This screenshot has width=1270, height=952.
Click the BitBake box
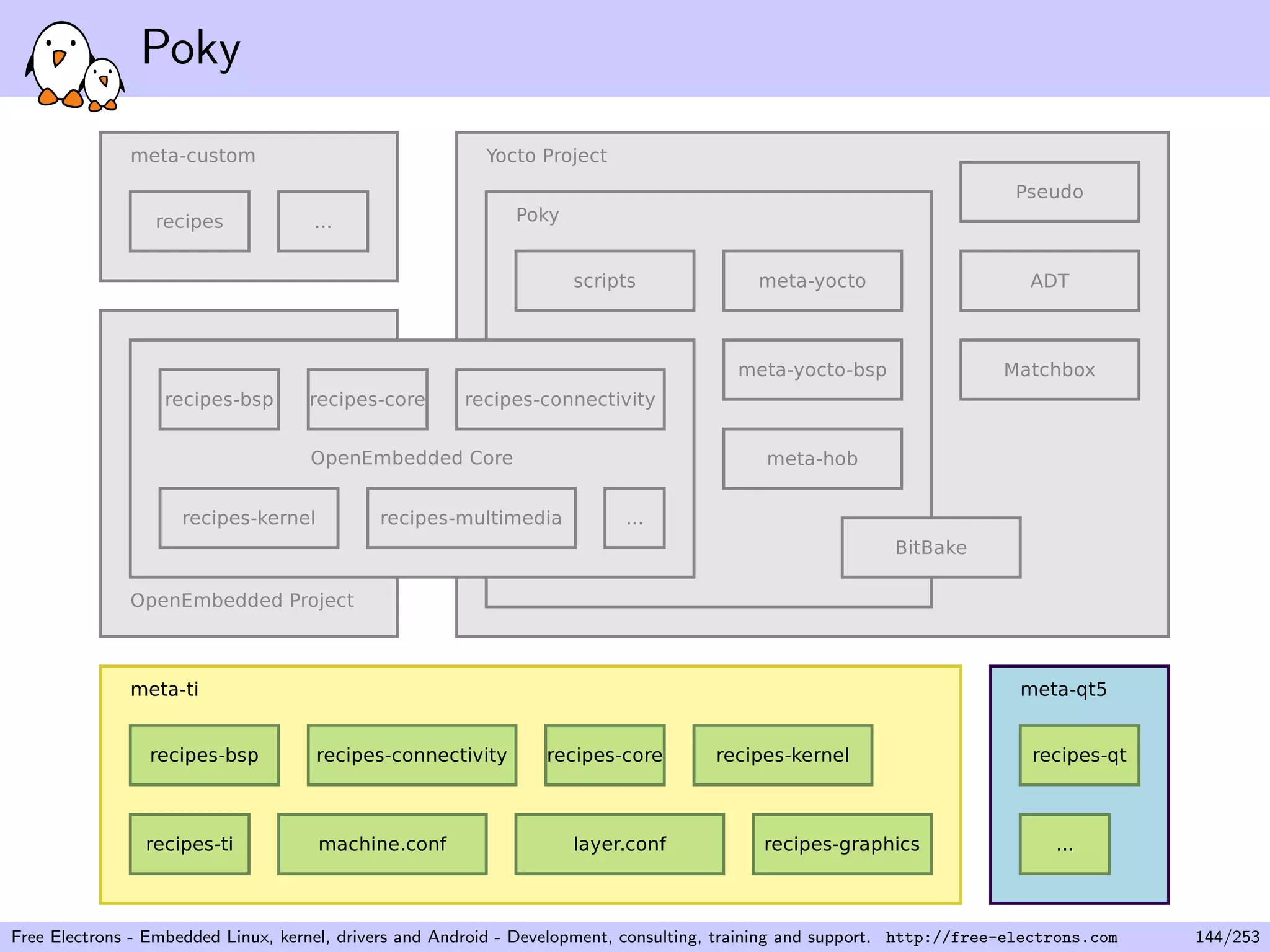(930, 547)
